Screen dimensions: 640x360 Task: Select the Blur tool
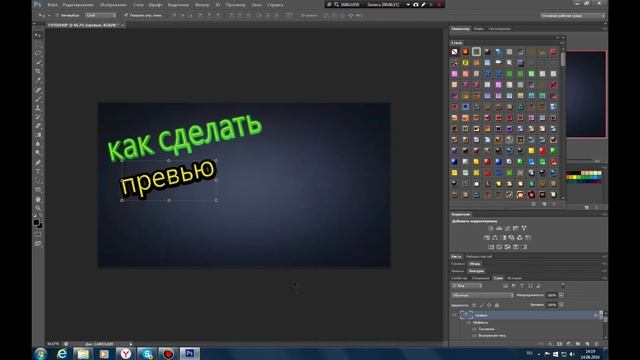[38, 144]
